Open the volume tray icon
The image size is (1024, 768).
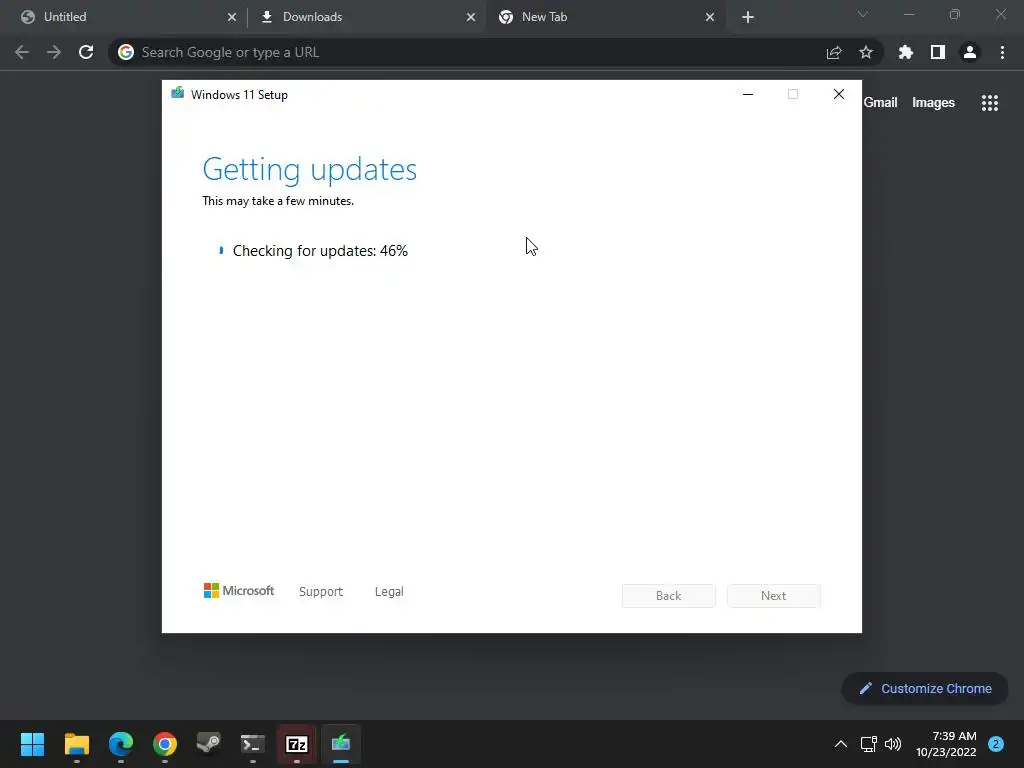pos(893,744)
